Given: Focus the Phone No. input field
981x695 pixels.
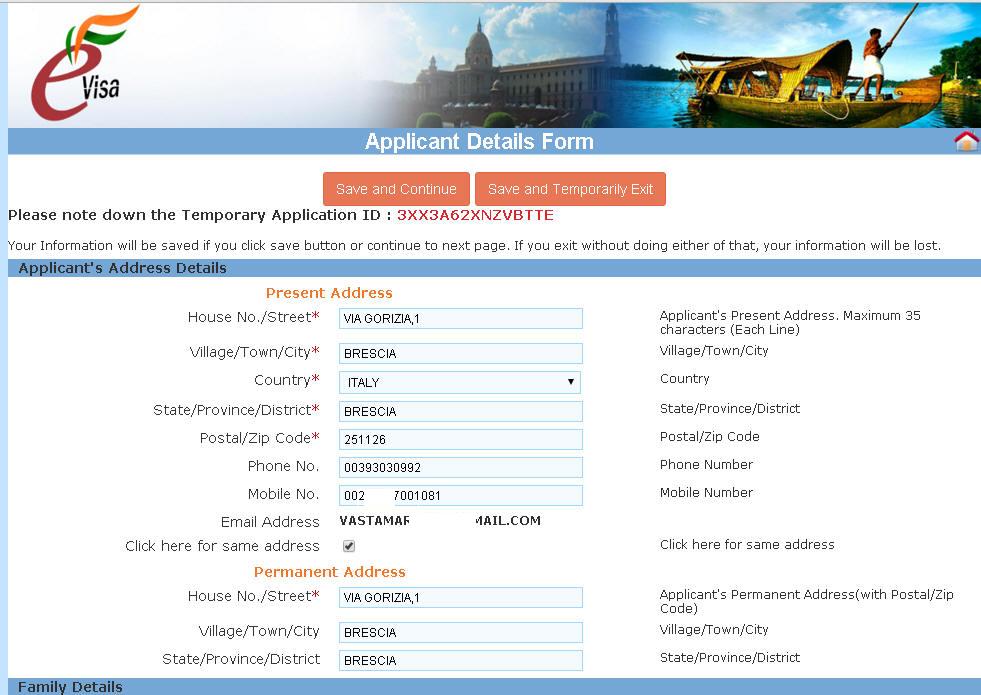Looking at the screenshot, I should [460, 467].
